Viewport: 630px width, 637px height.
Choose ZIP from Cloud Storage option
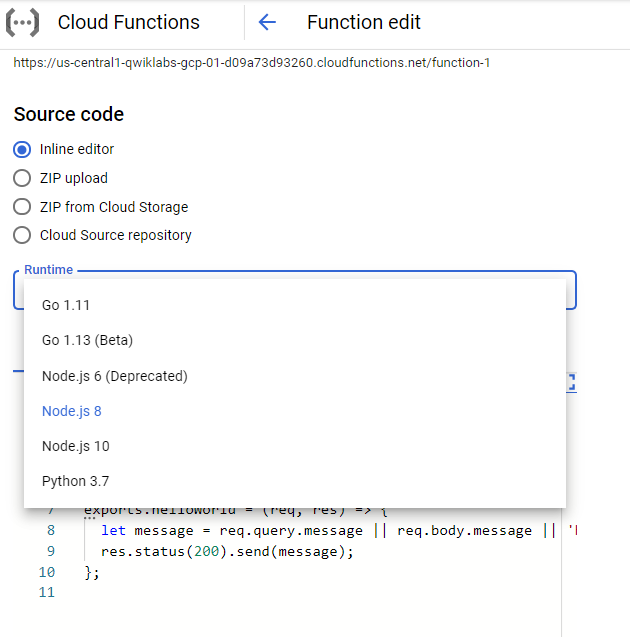point(22,207)
